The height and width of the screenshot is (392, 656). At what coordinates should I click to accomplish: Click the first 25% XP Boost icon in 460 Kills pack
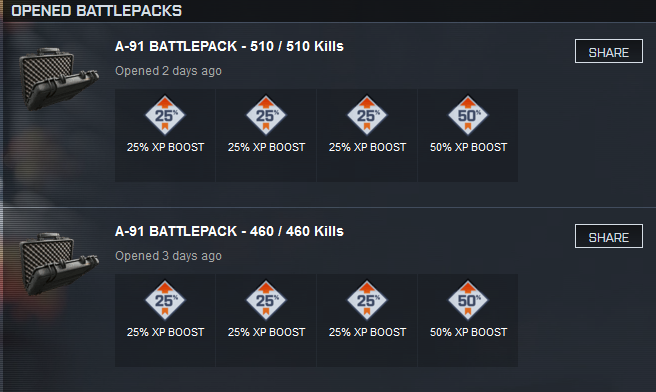pyautogui.click(x=165, y=300)
